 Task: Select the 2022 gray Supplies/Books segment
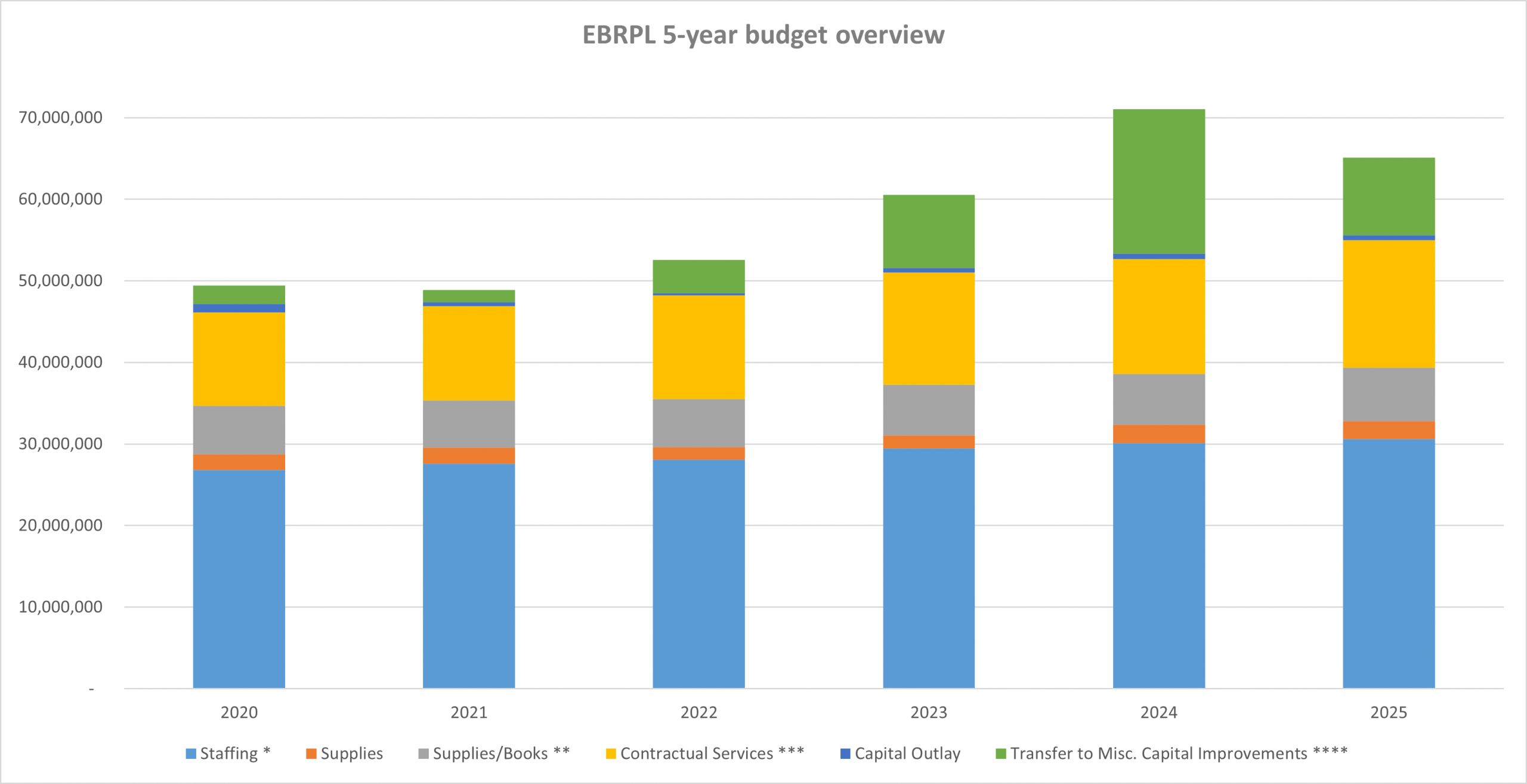pyautogui.click(x=699, y=423)
